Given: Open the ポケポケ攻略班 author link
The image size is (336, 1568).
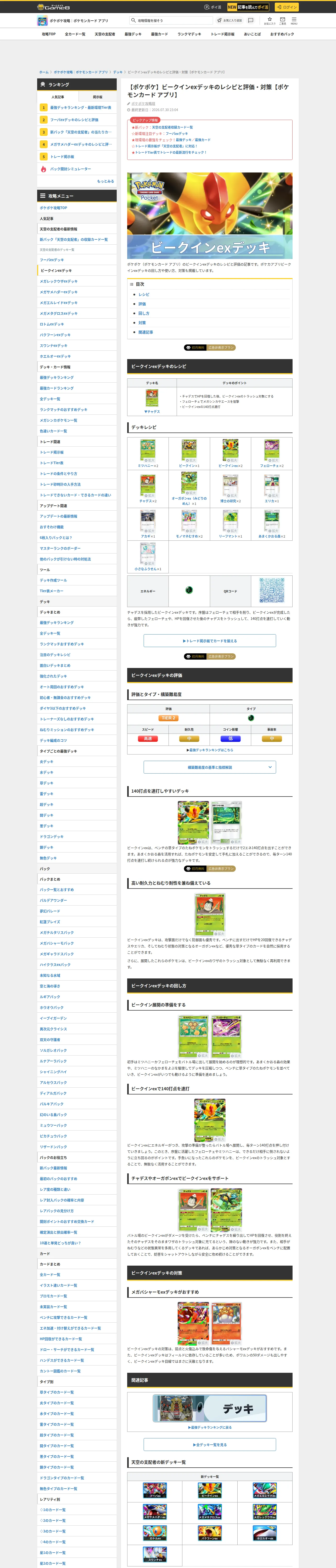Looking at the screenshot, I should [143, 103].
